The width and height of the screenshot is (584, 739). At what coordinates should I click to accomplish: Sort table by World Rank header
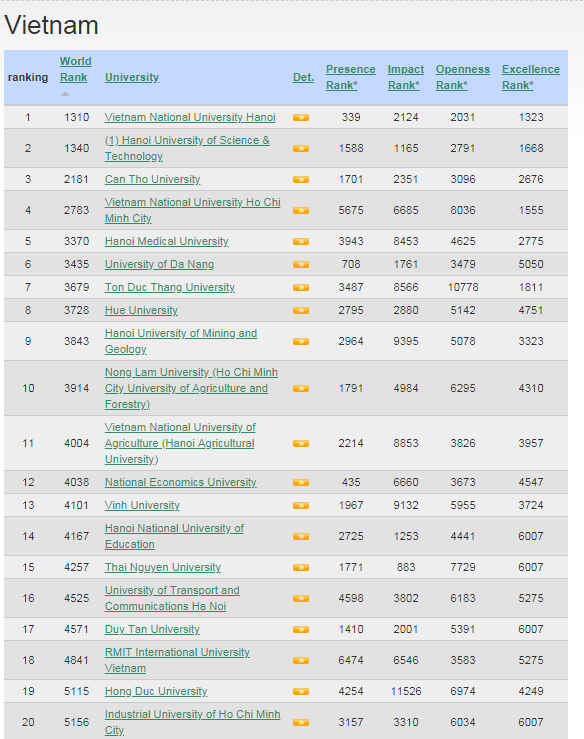point(75,69)
